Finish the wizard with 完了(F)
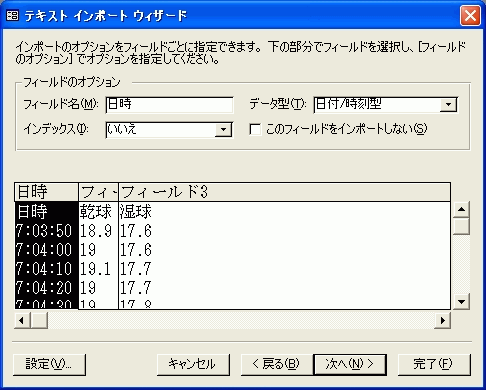Screen dimensions: 486x390 (434, 364)
